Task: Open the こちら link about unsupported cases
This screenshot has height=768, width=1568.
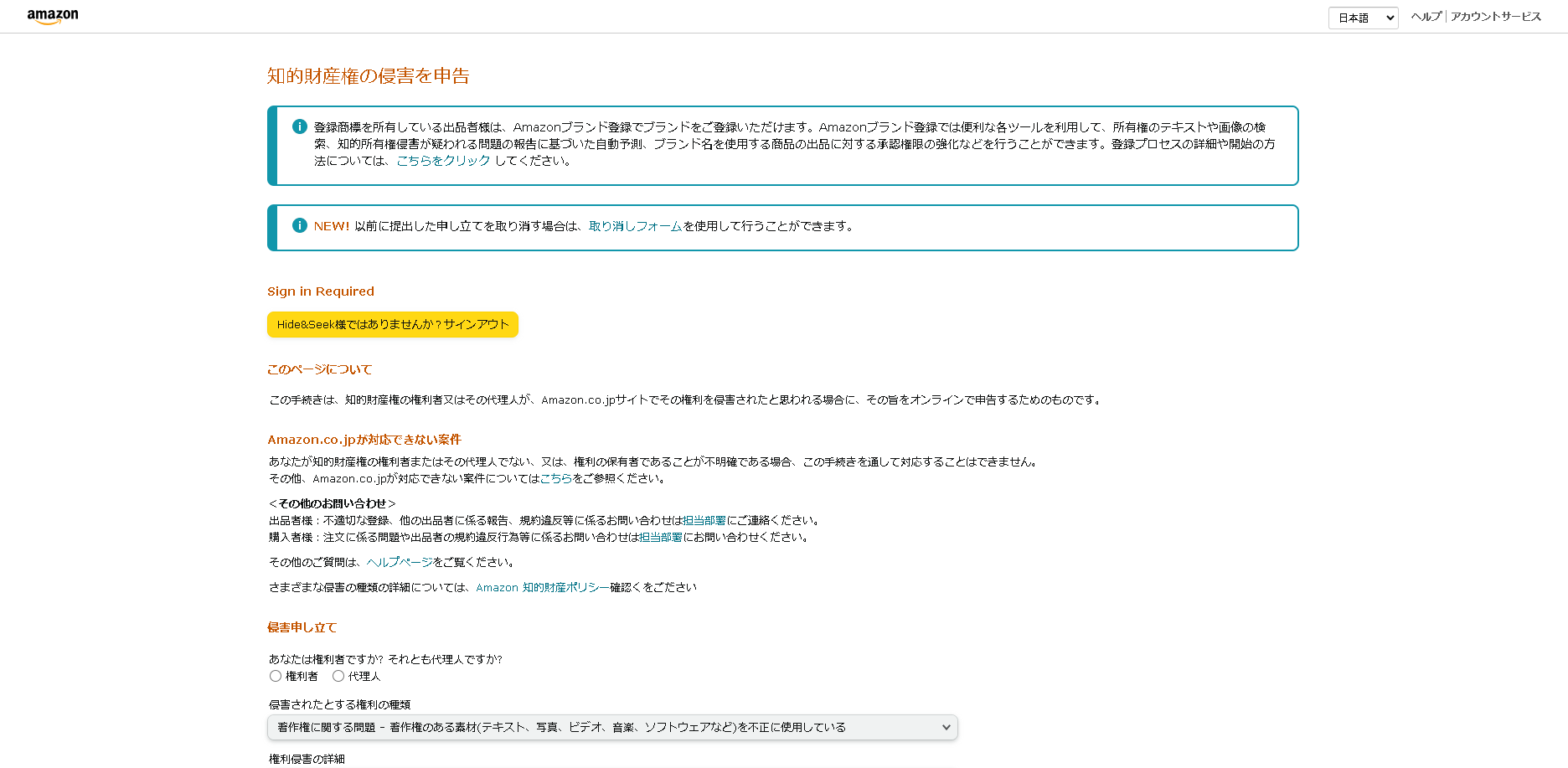Action: point(555,479)
